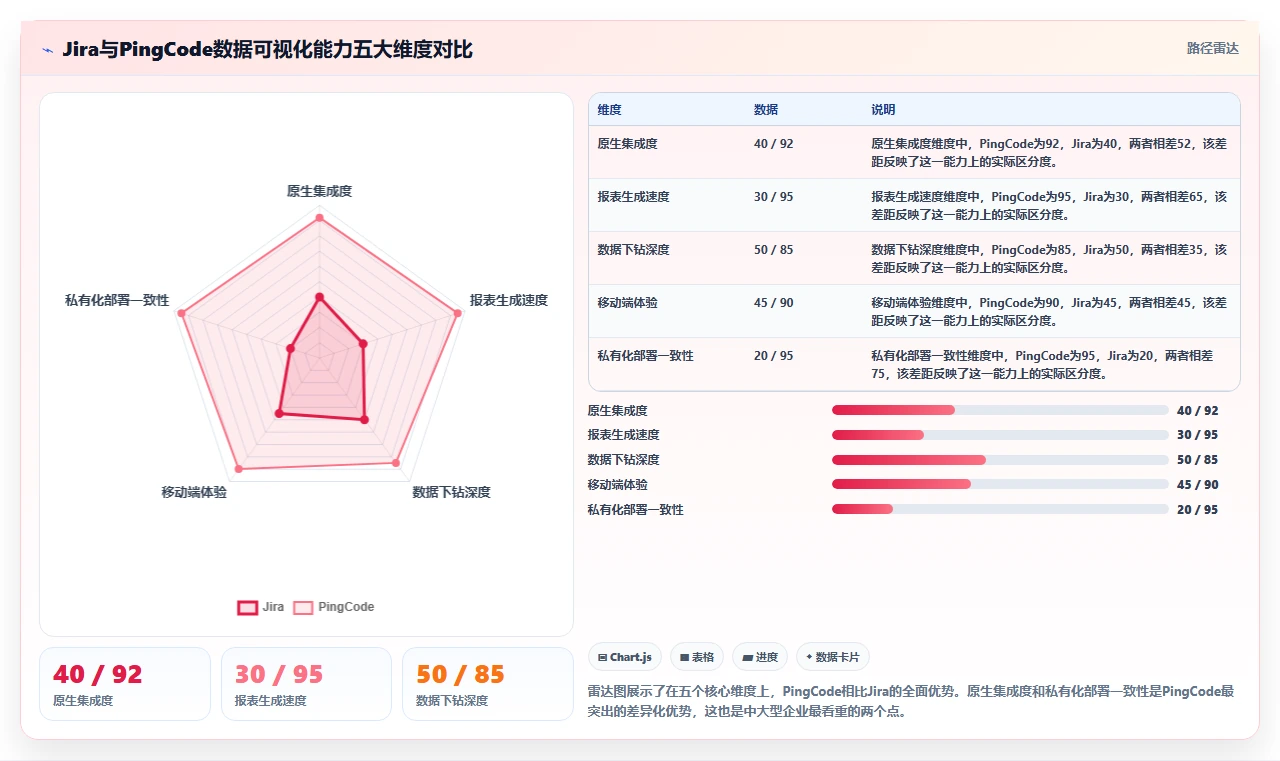Screen dimensions: 1280x761
Task: Click the 移动端体验 table row label
Action: (x=628, y=303)
